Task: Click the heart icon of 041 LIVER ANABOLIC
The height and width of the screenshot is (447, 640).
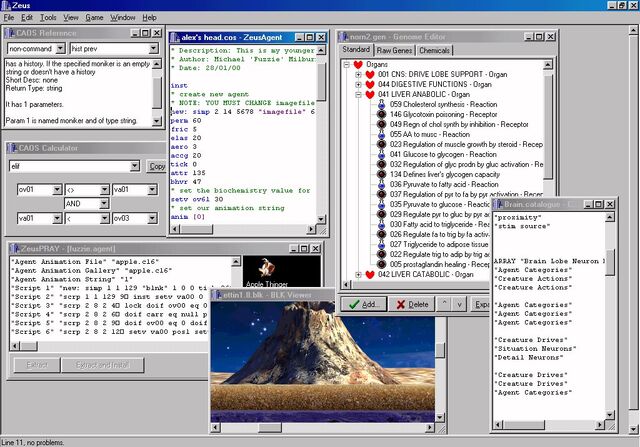Action: (370, 94)
